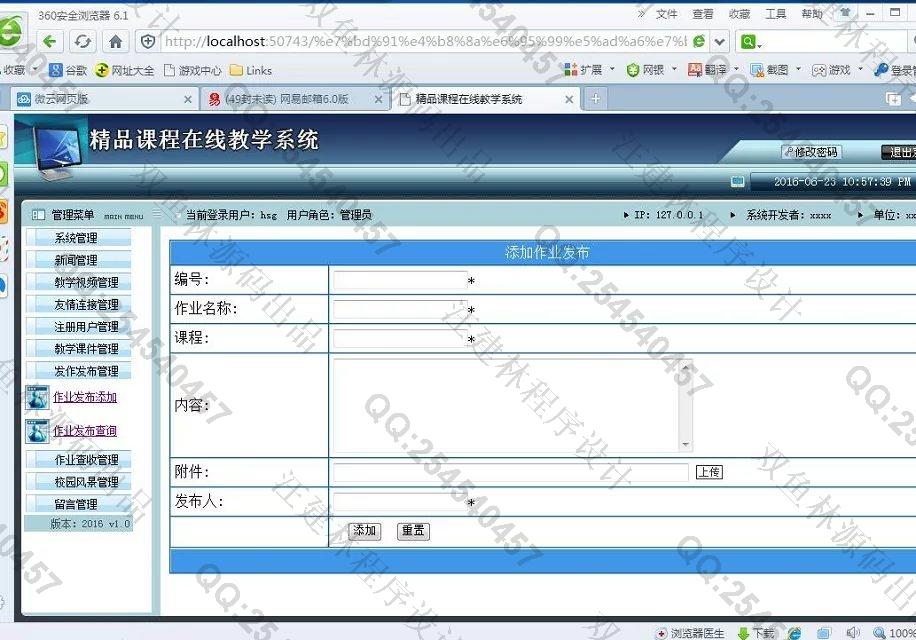Expand the 注册用户管理 menu
The height and width of the screenshot is (640, 916).
pyautogui.click(x=78, y=326)
